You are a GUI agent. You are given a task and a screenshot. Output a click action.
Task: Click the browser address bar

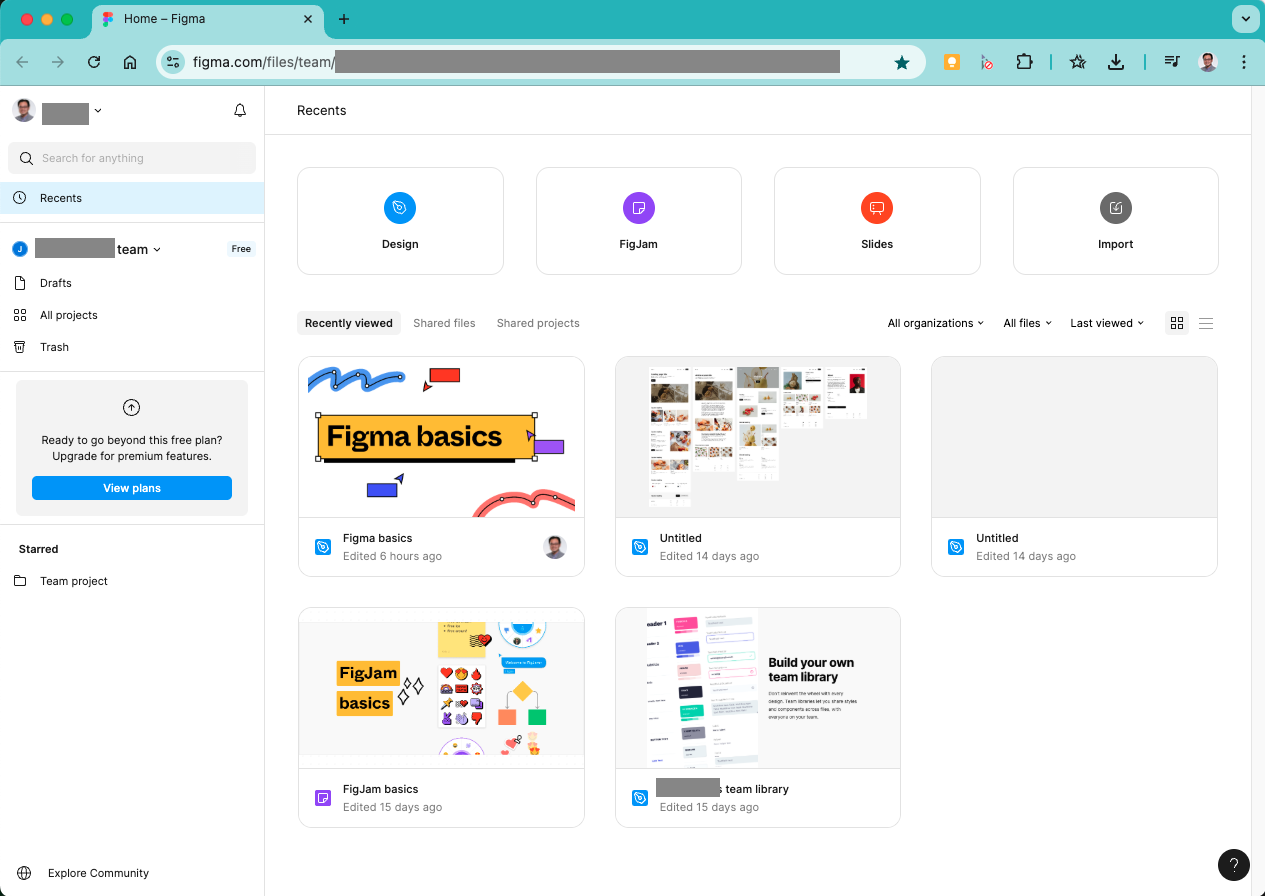click(540, 62)
